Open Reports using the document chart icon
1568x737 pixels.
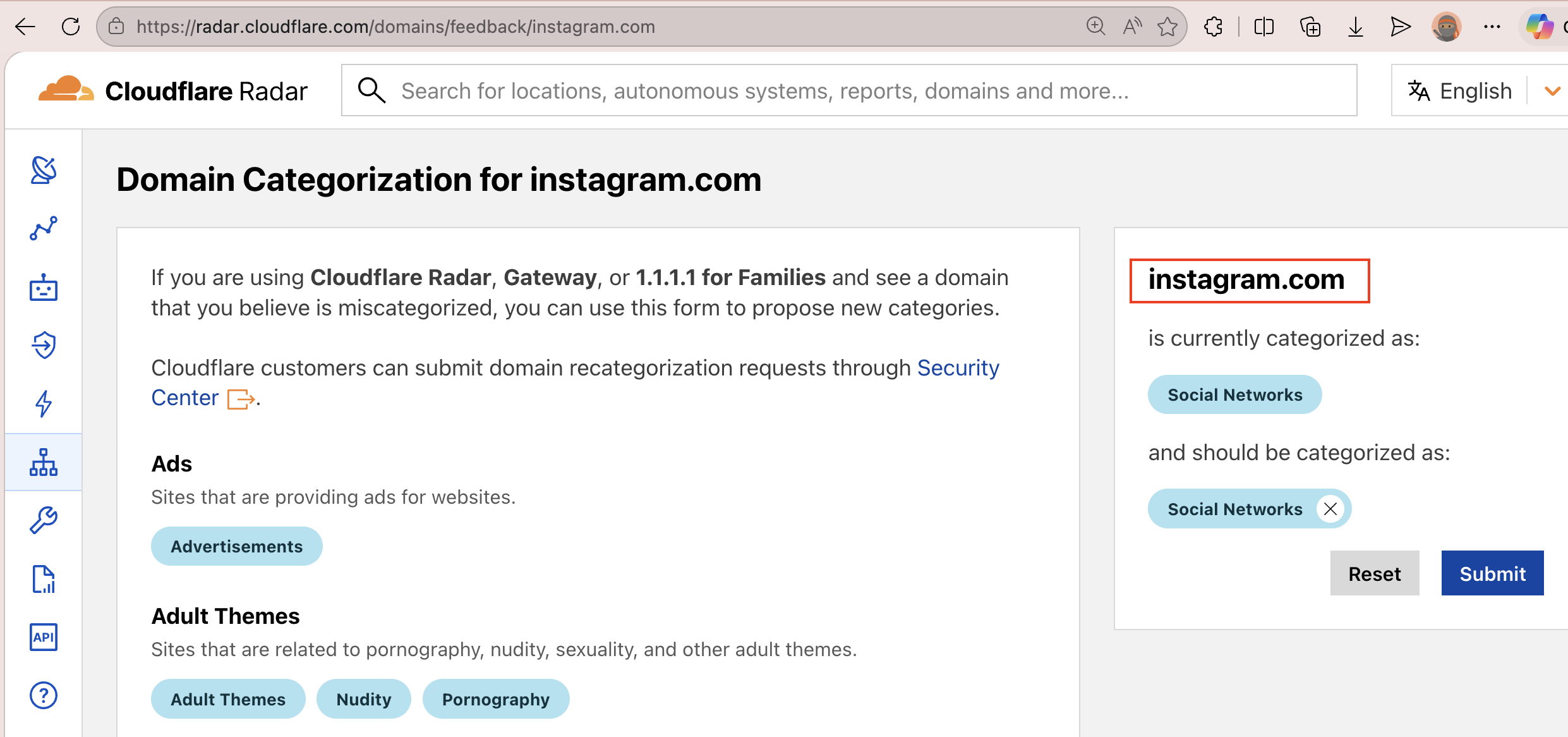(x=42, y=579)
